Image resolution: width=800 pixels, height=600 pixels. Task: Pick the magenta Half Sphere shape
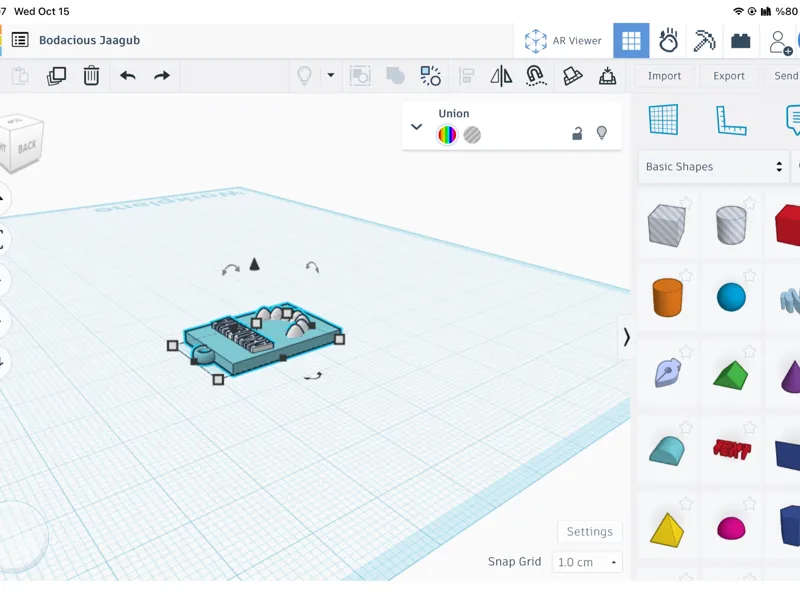coord(731,529)
